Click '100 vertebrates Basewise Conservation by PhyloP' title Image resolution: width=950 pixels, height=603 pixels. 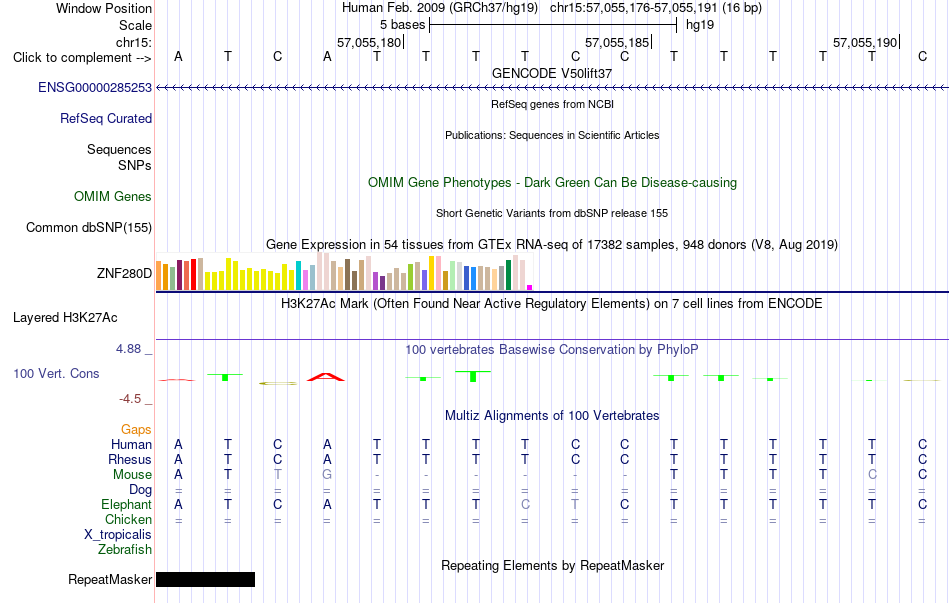pyautogui.click(x=552, y=350)
